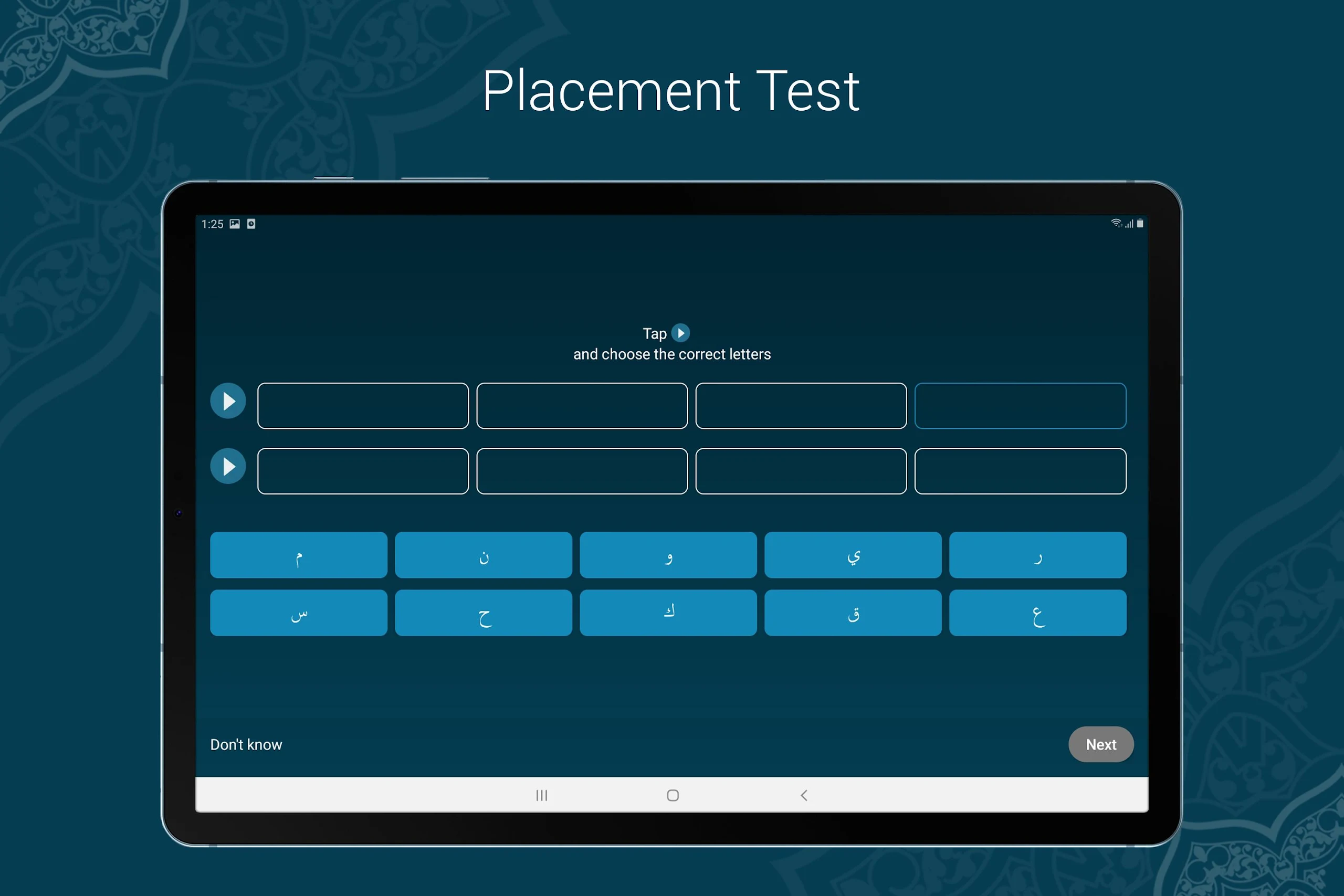The height and width of the screenshot is (896, 1344).
Task: Play the first row audio clip
Action: pyautogui.click(x=228, y=401)
